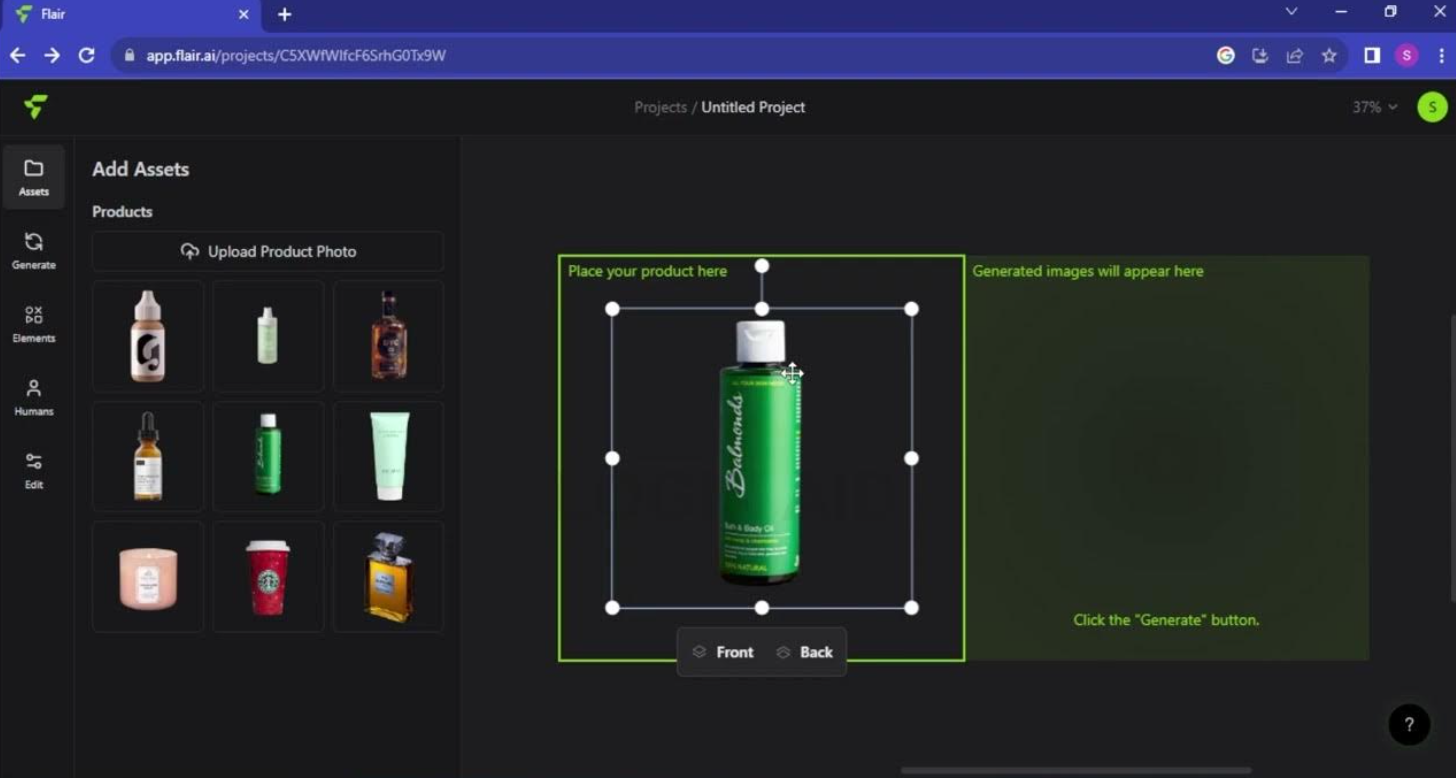
Task: Open the help question mark button
Action: click(x=1409, y=724)
